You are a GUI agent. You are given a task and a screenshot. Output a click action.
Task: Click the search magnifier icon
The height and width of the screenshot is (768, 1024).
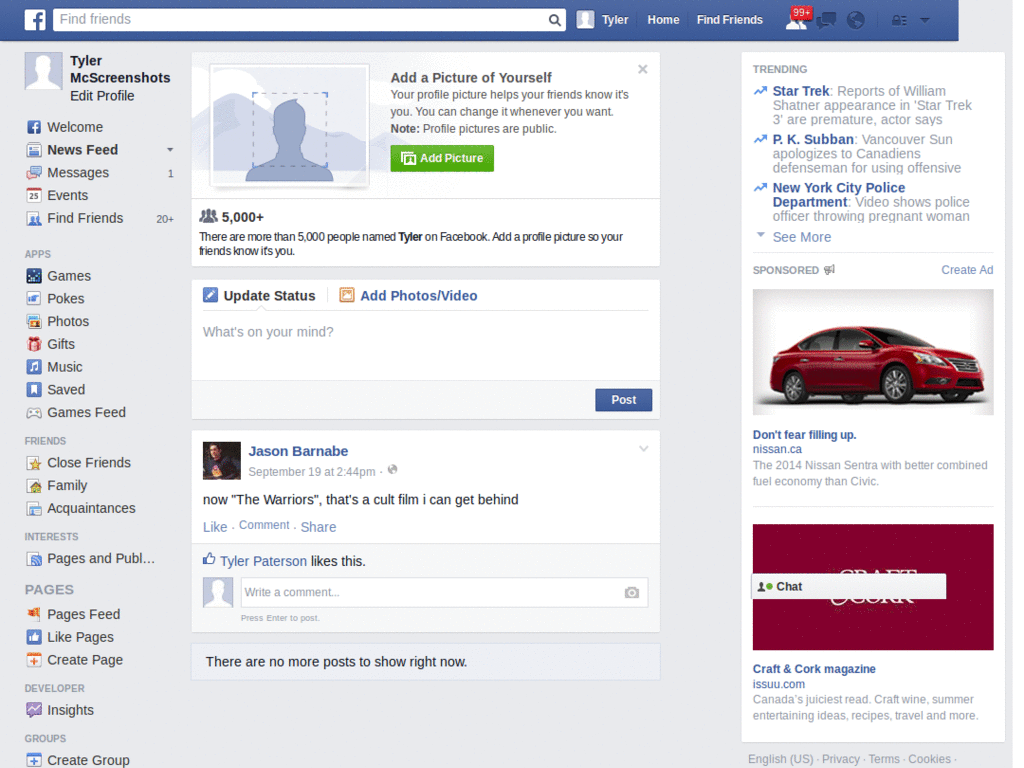tap(554, 20)
